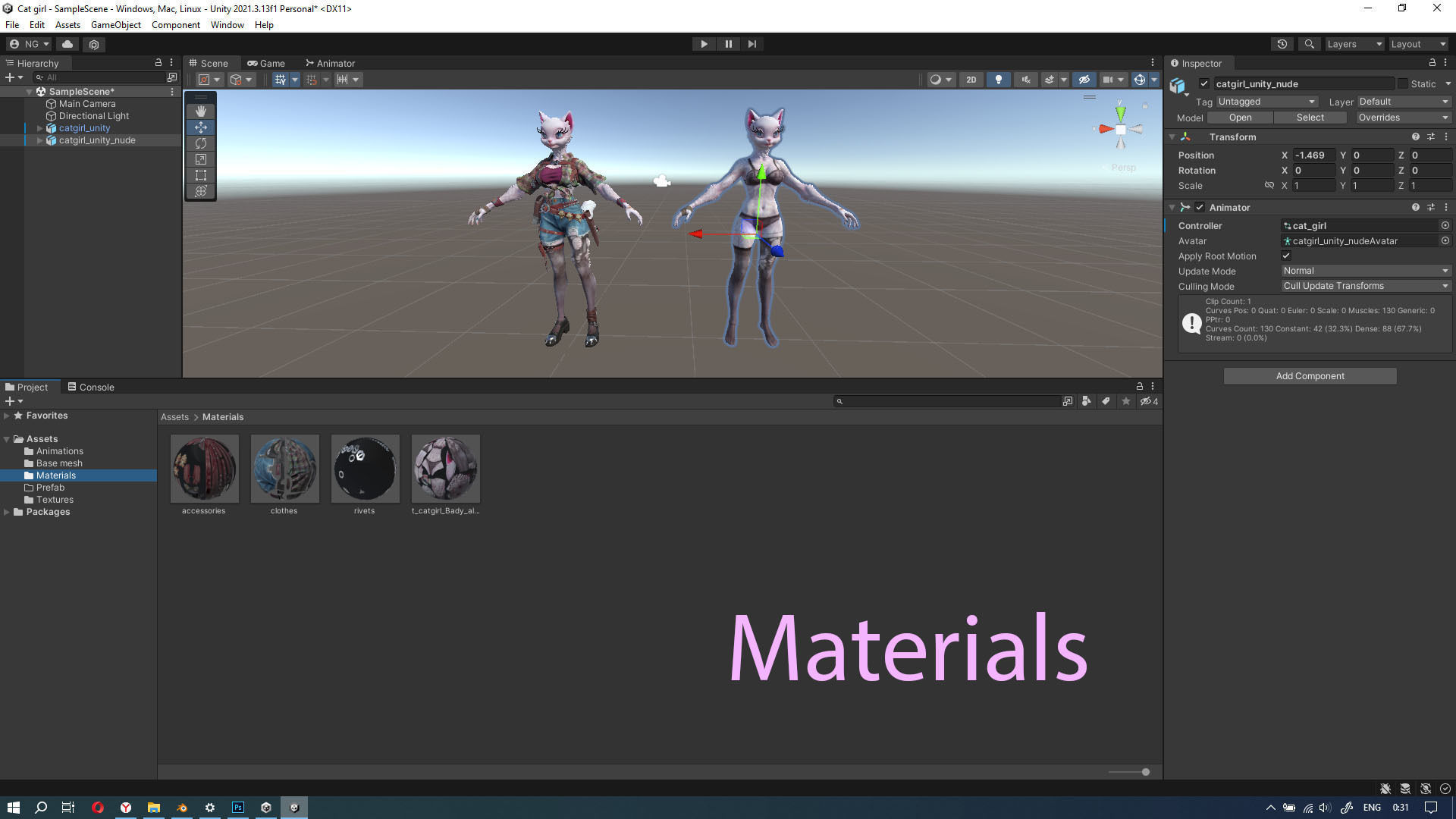Select the Scale tool in scene toolbar
Viewport: 1456px width, 819px height.
(x=201, y=159)
